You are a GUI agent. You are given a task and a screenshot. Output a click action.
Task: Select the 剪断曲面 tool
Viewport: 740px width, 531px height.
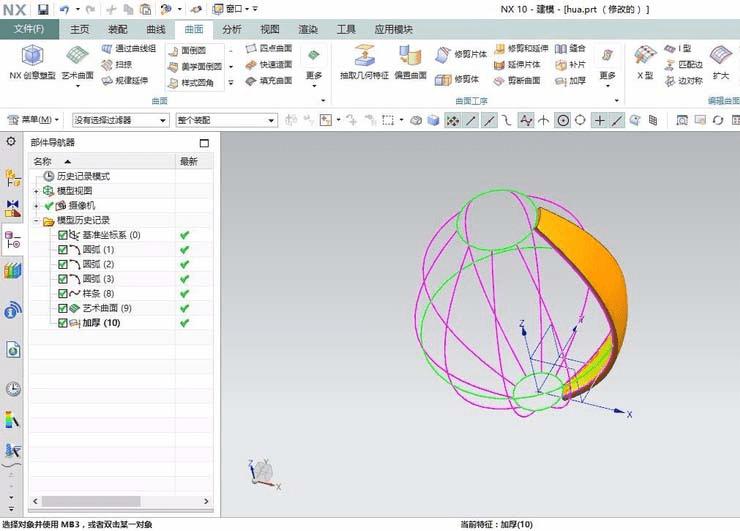coord(517,81)
